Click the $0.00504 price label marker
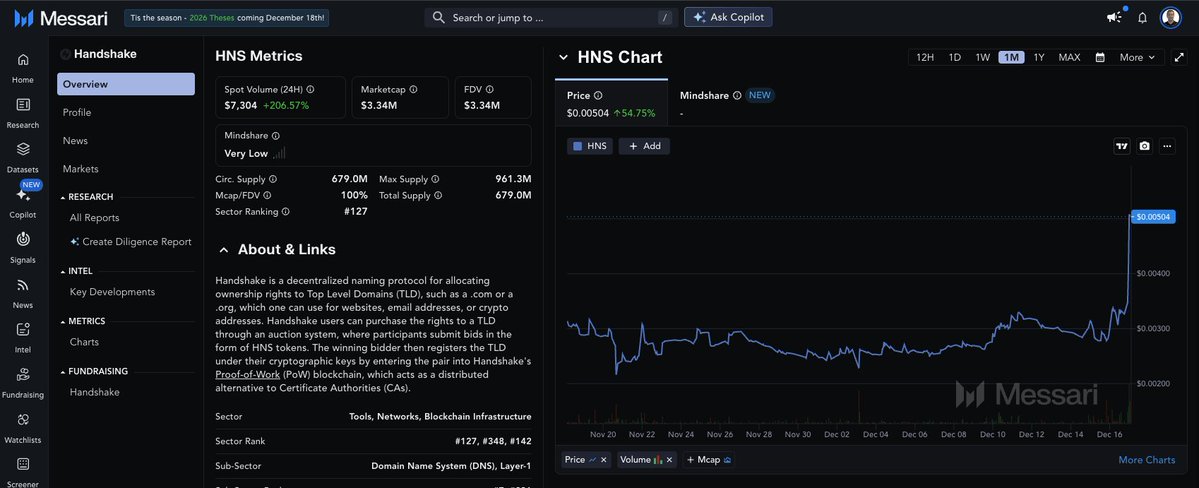The image size is (1199, 488). 1153,217
